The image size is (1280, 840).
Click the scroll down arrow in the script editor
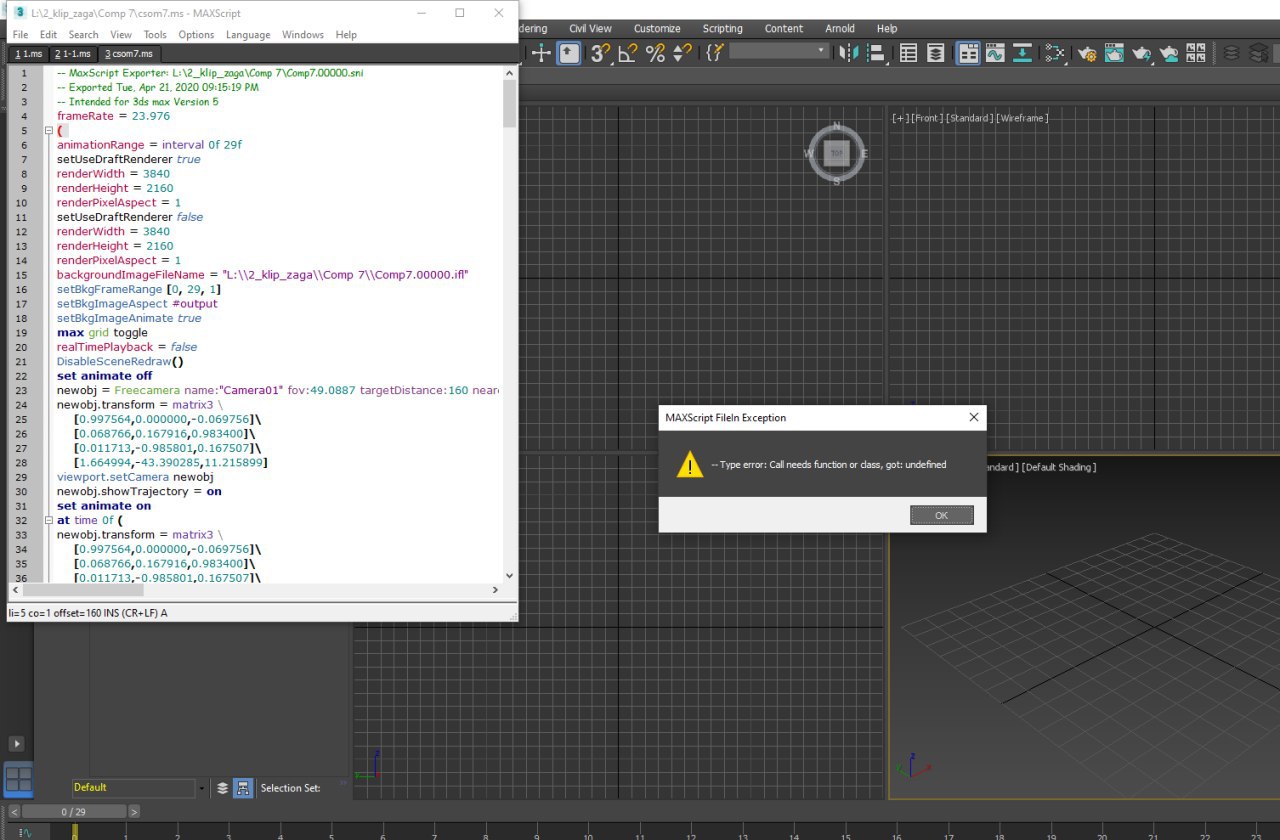click(509, 575)
